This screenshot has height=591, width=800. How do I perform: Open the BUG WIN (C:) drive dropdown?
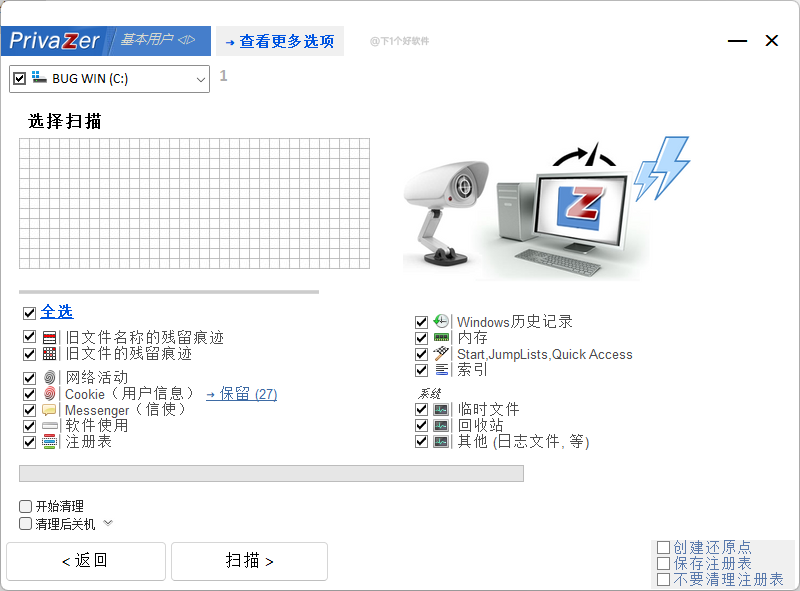coord(201,80)
